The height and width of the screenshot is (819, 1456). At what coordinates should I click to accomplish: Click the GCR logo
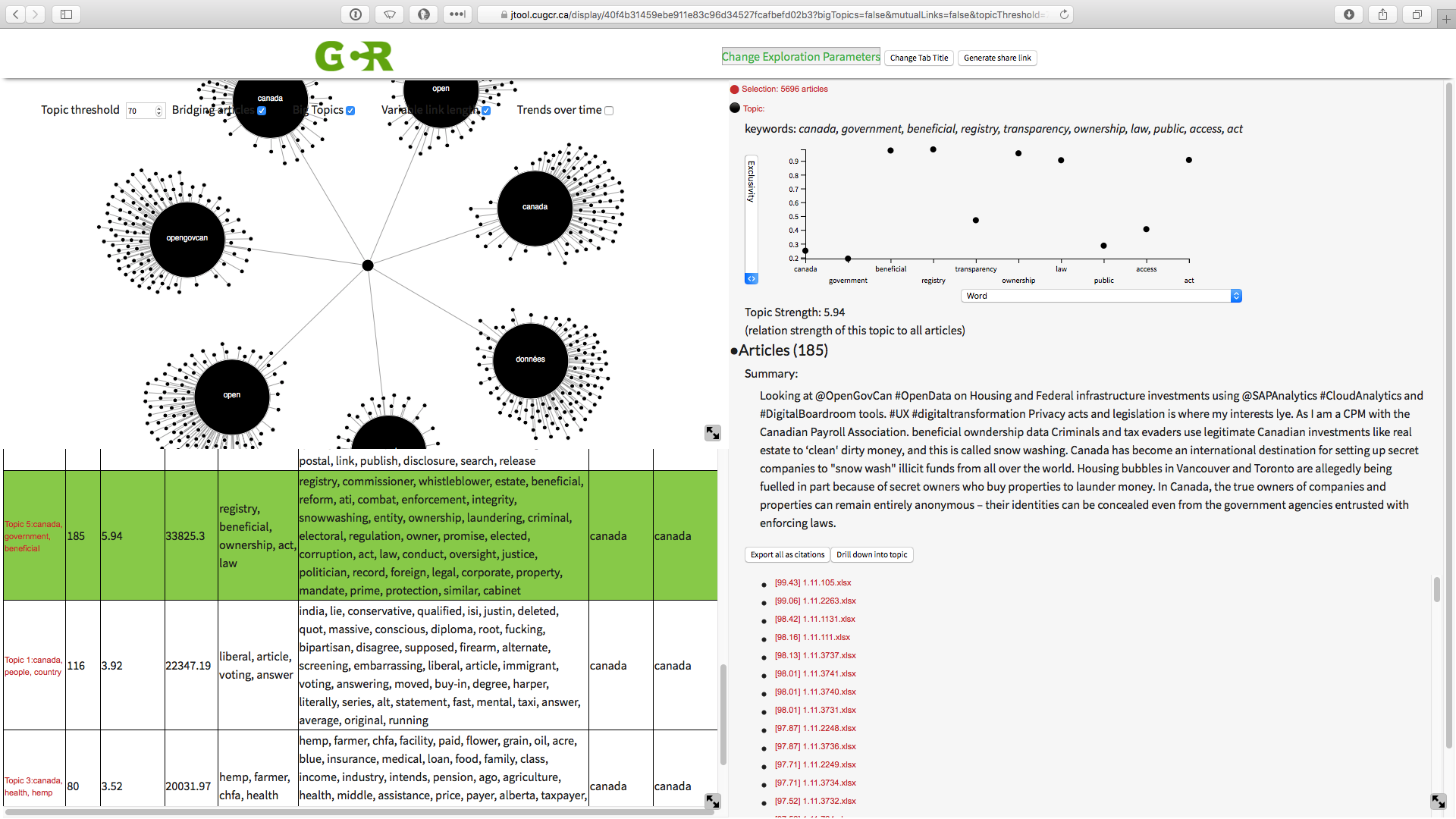point(354,57)
